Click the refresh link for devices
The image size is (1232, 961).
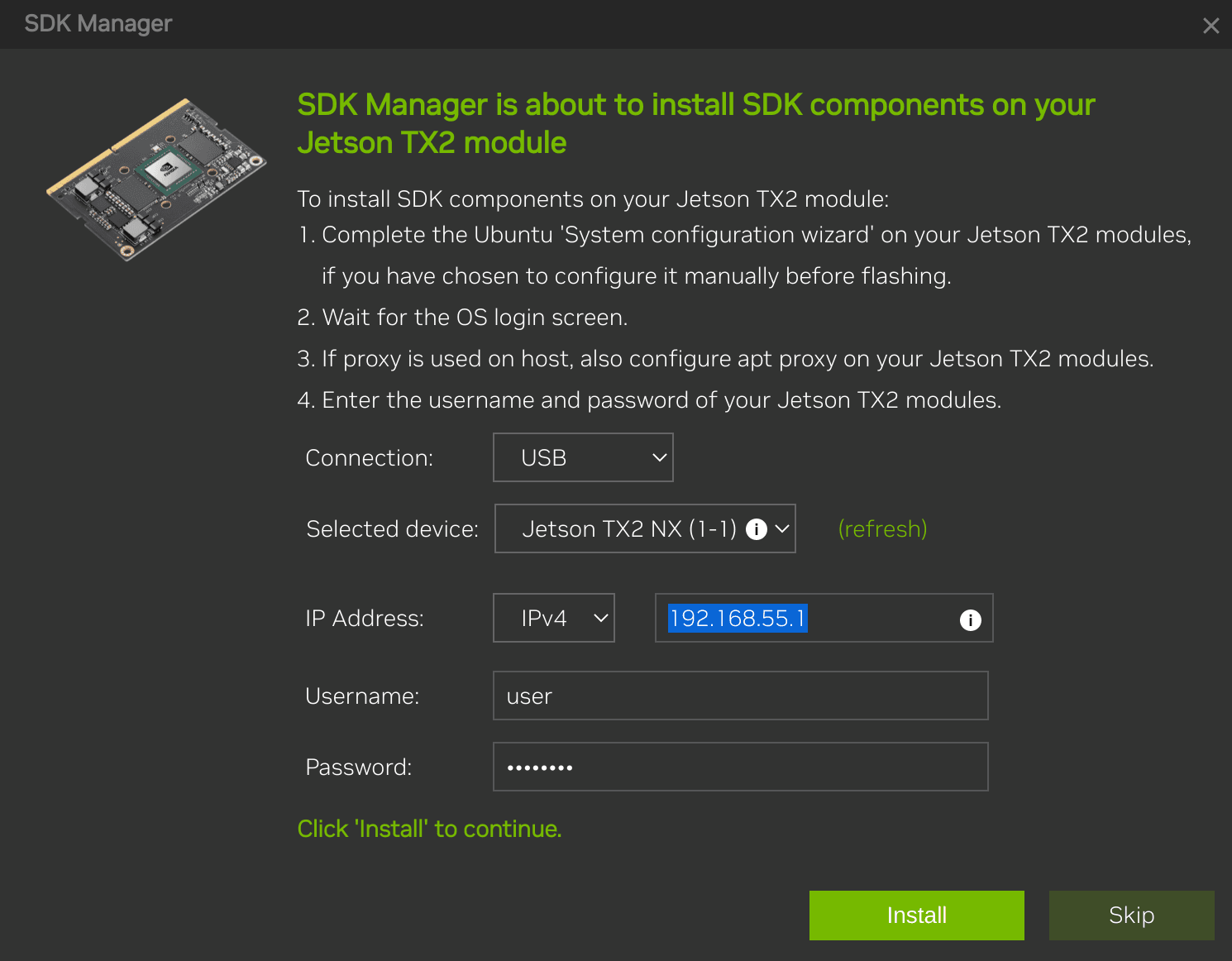tap(882, 528)
